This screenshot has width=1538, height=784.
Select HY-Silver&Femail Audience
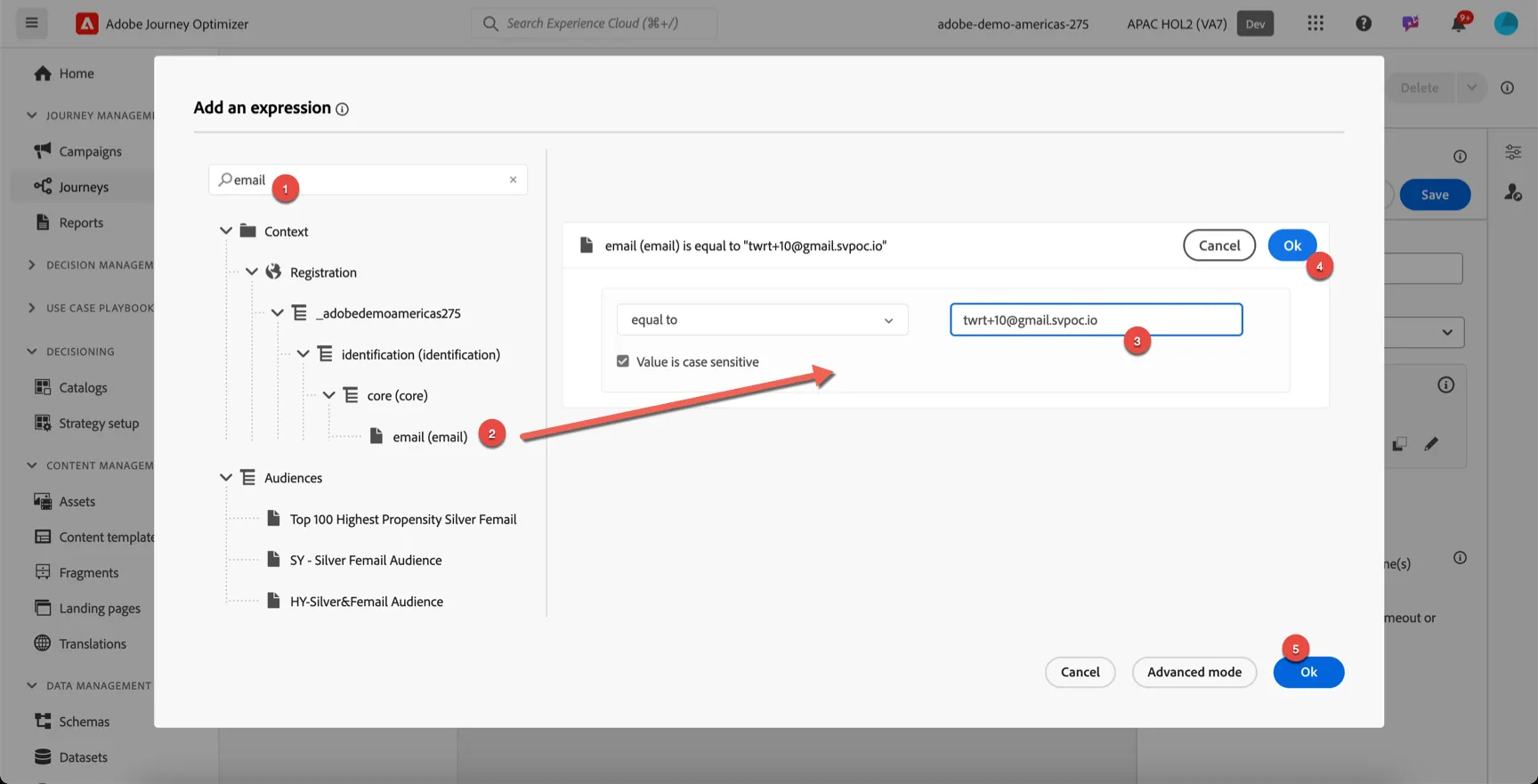pyautogui.click(x=366, y=602)
